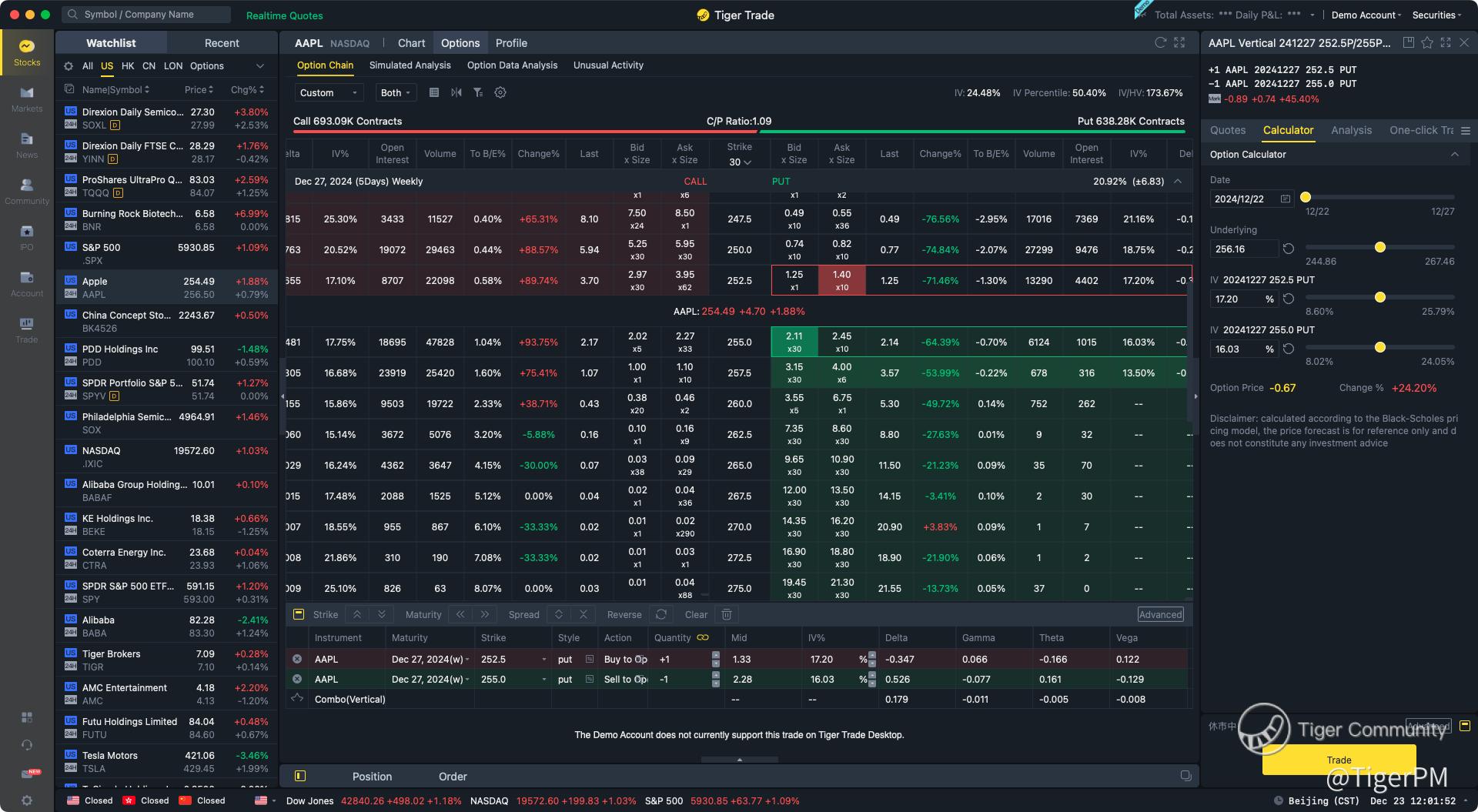Open the News section in the sidebar
The image size is (1478, 812).
pos(27,145)
